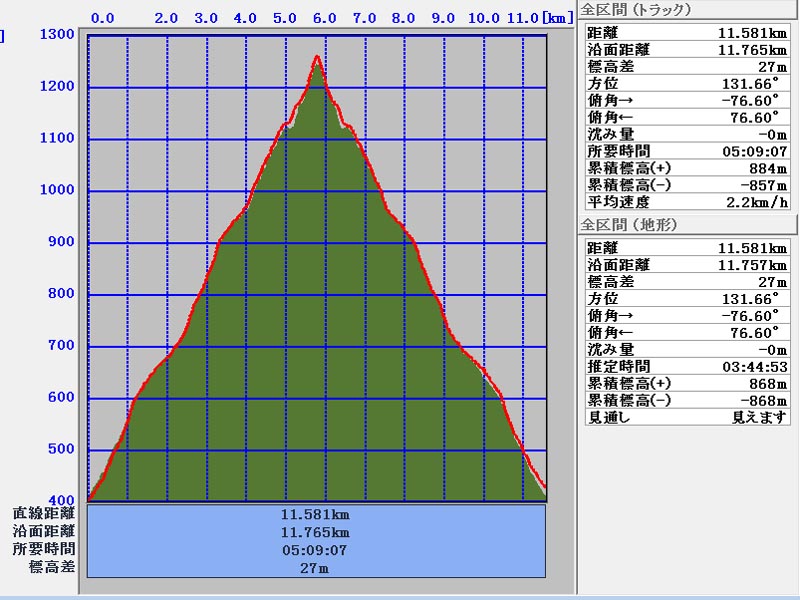Click the 0.0 distance axis label

pos(102,18)
